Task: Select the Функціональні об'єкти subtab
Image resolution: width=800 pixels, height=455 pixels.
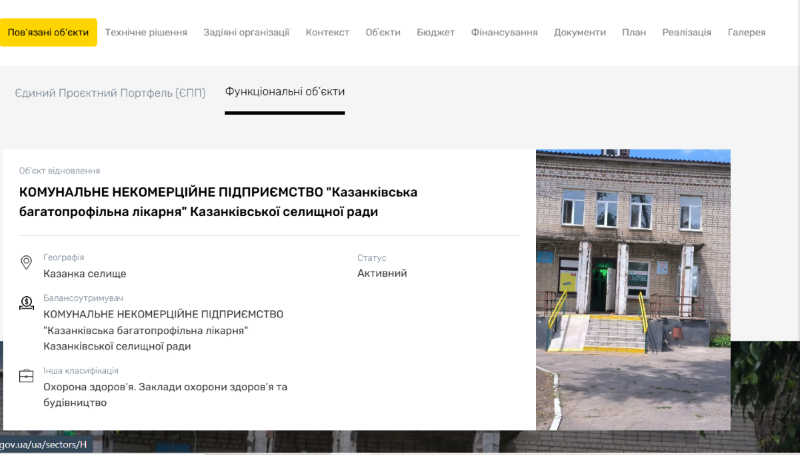Action: tap(285, 92)
